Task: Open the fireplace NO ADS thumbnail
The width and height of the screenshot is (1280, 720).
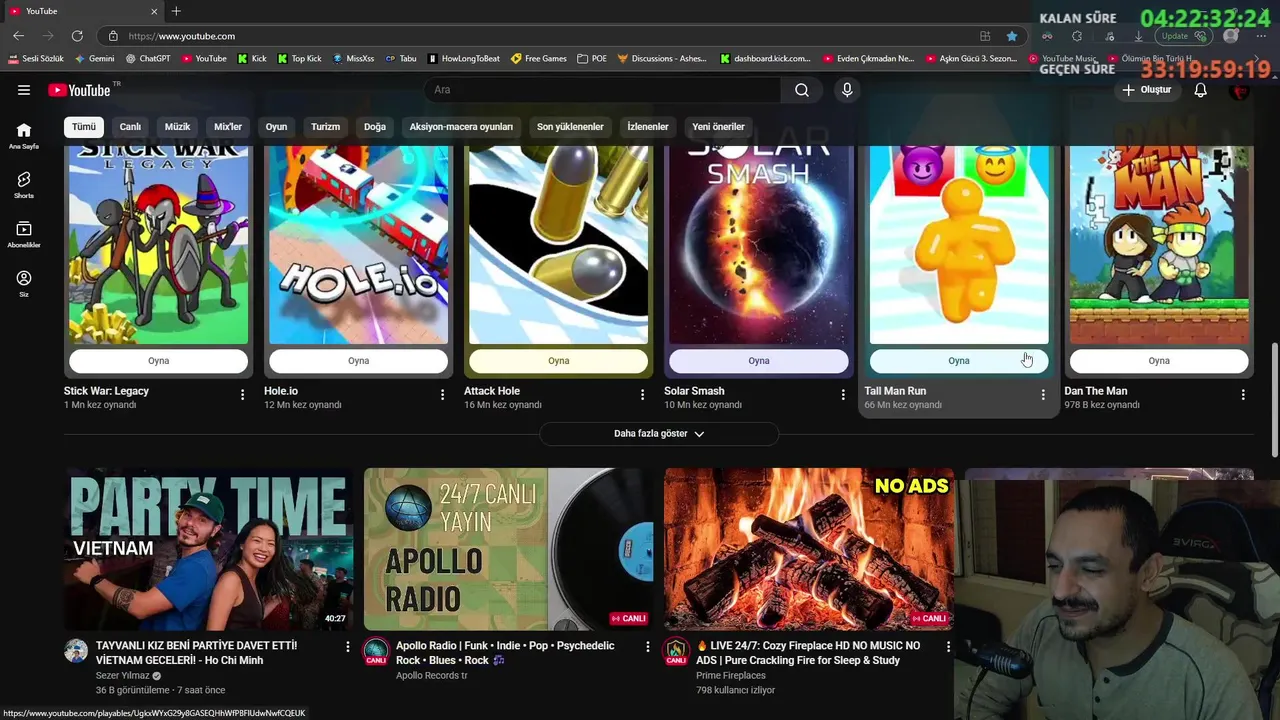Action: pos(809,549)
